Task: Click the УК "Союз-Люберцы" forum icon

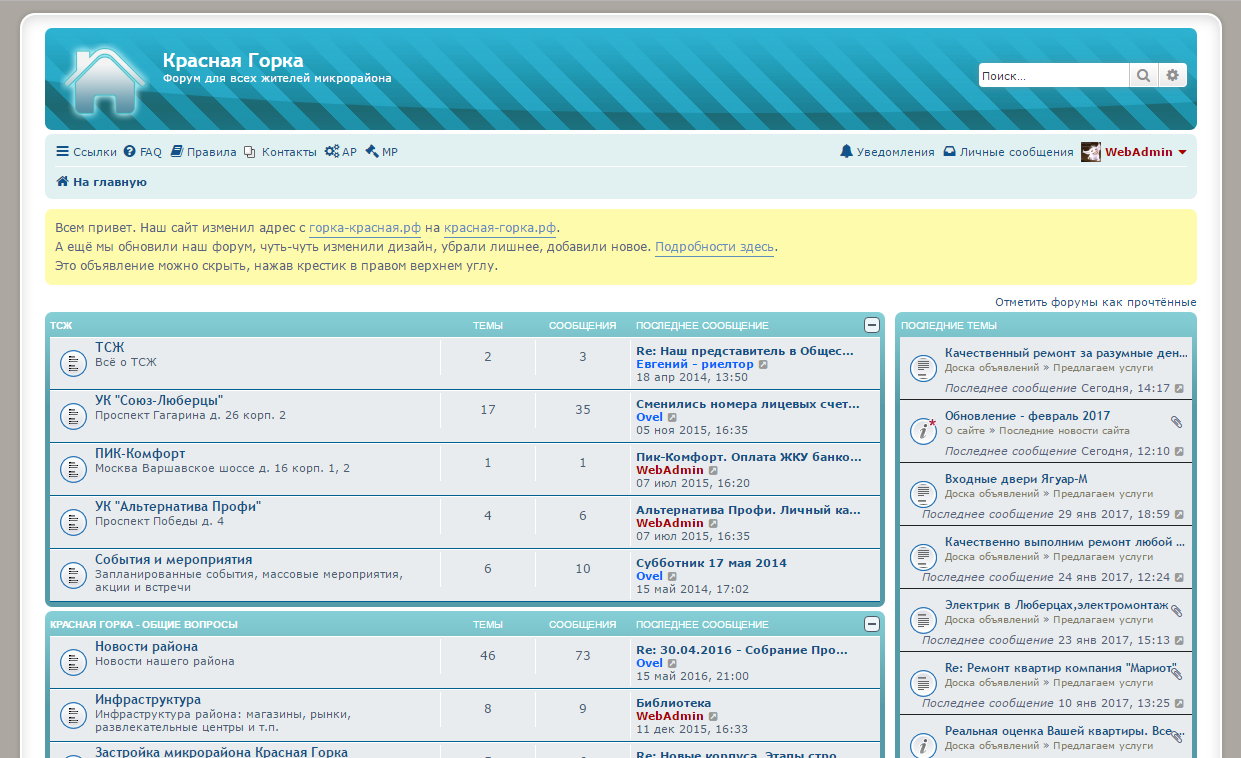Action: point(73,416)
